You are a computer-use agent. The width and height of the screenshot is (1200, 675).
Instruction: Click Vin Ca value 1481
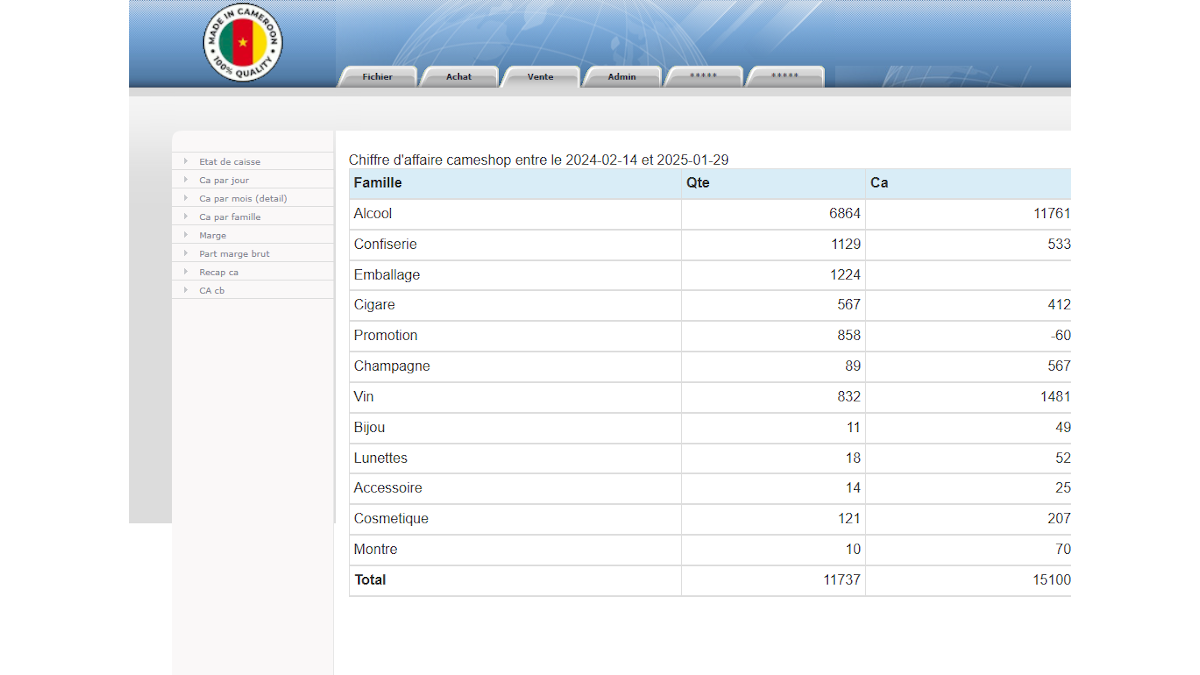tap(1055, 397)
